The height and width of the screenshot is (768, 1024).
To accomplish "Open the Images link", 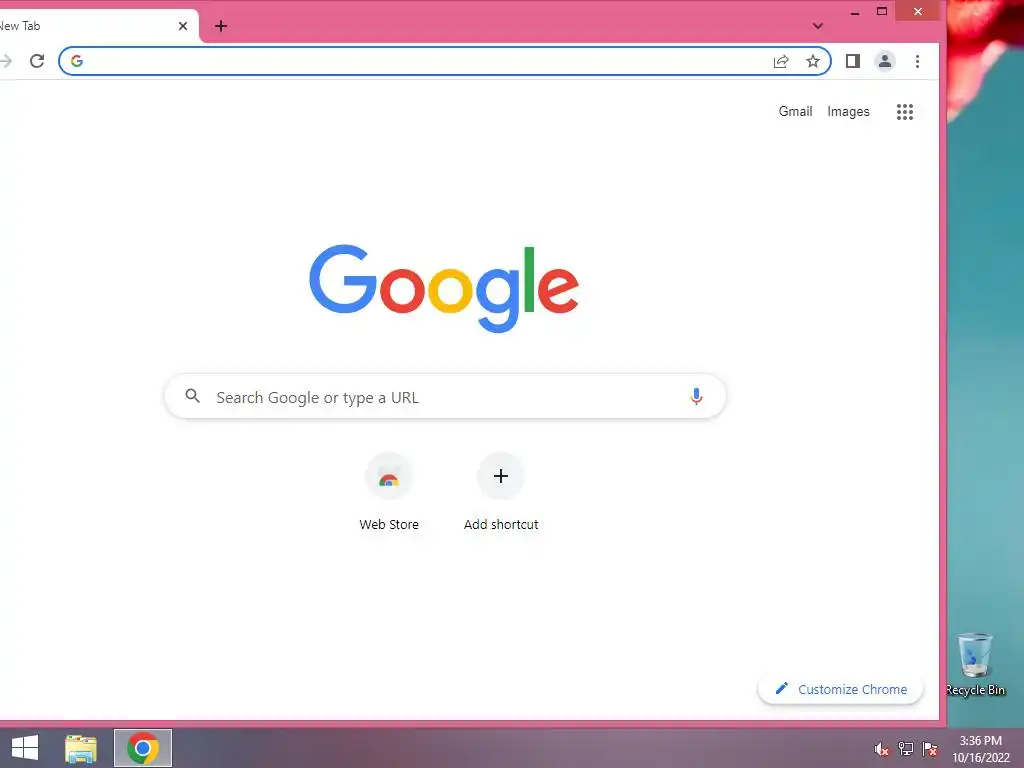I will pyautogui.click(x=848, y=112).
